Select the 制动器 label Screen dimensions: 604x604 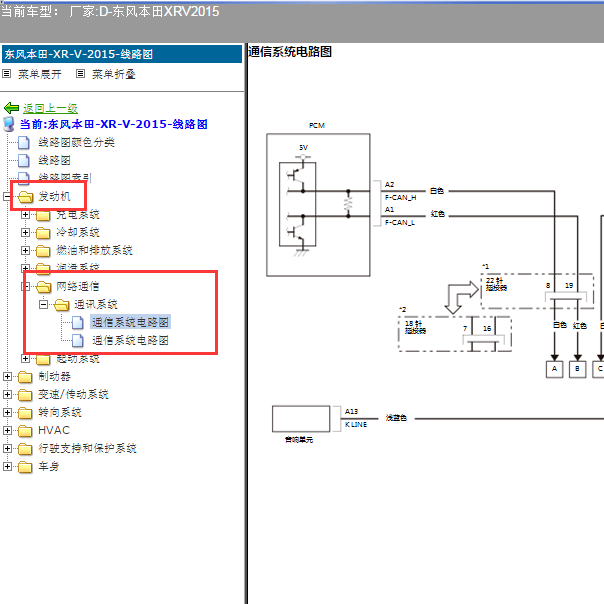(x=54, y=376)
